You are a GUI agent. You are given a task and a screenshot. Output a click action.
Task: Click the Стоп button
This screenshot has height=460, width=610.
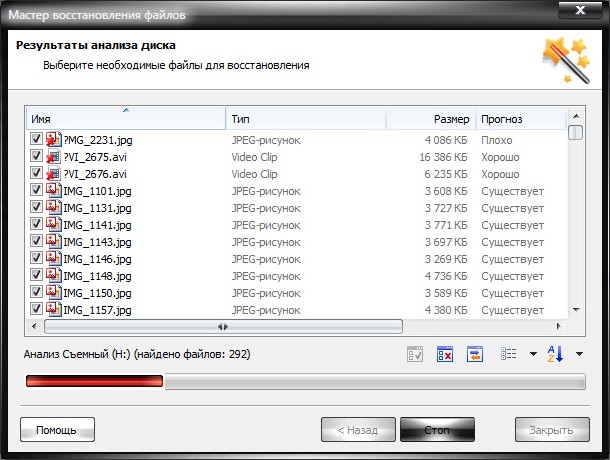437,430
